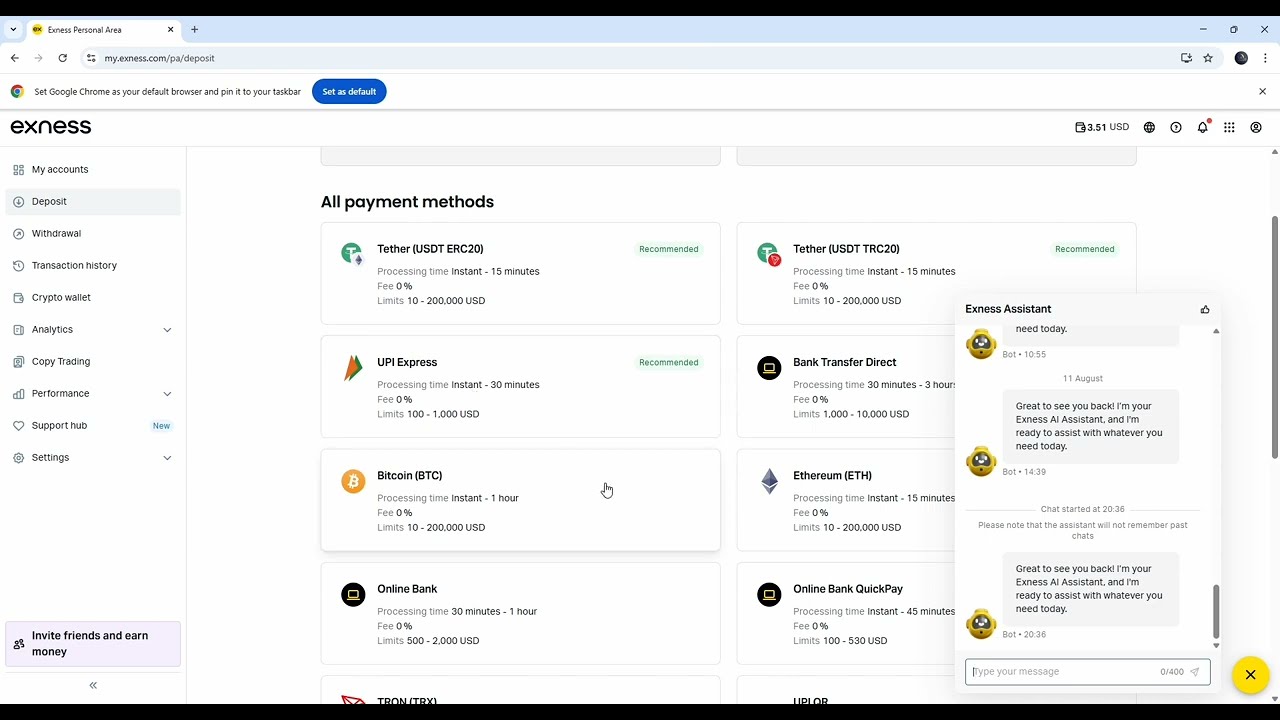Open the apps grid menu icon
This screenshot has width=1280, height=720.
click(x=1229, y=128)
